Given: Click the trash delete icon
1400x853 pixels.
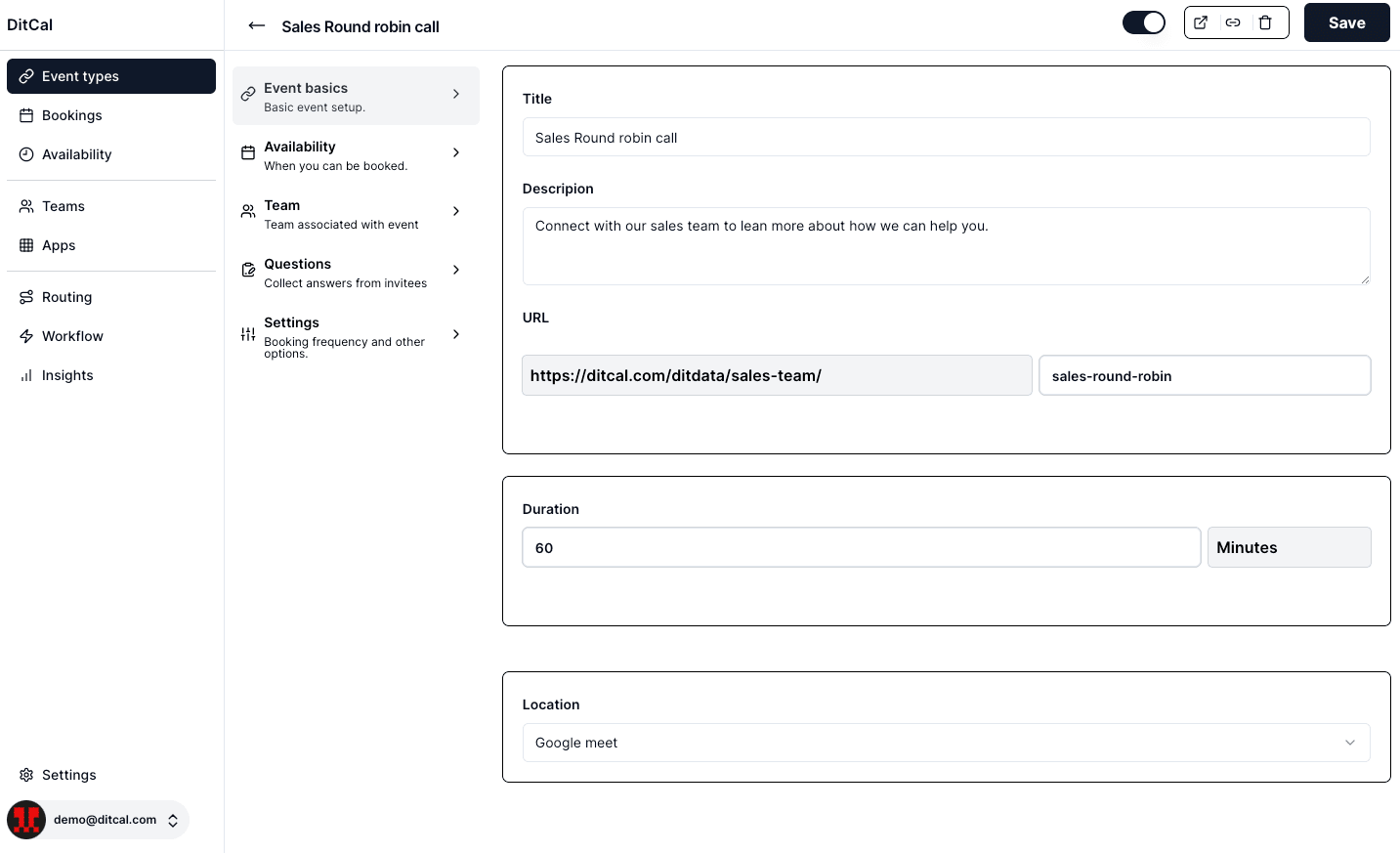Looking at the screenshot, I should (1265, 22).
